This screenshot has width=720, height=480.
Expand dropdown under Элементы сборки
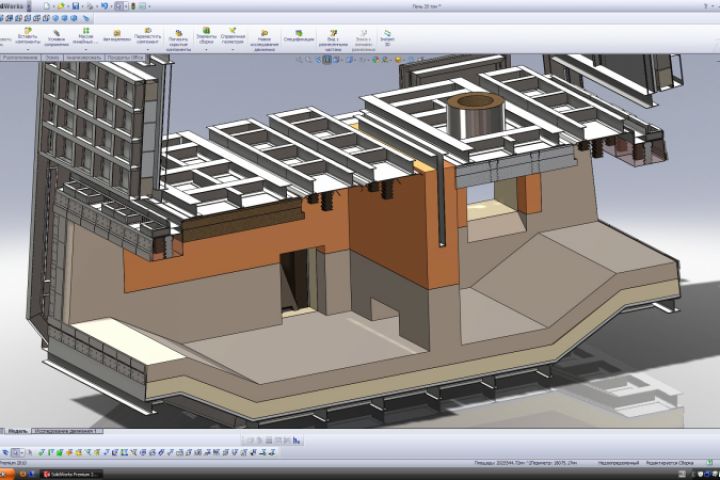207,49
